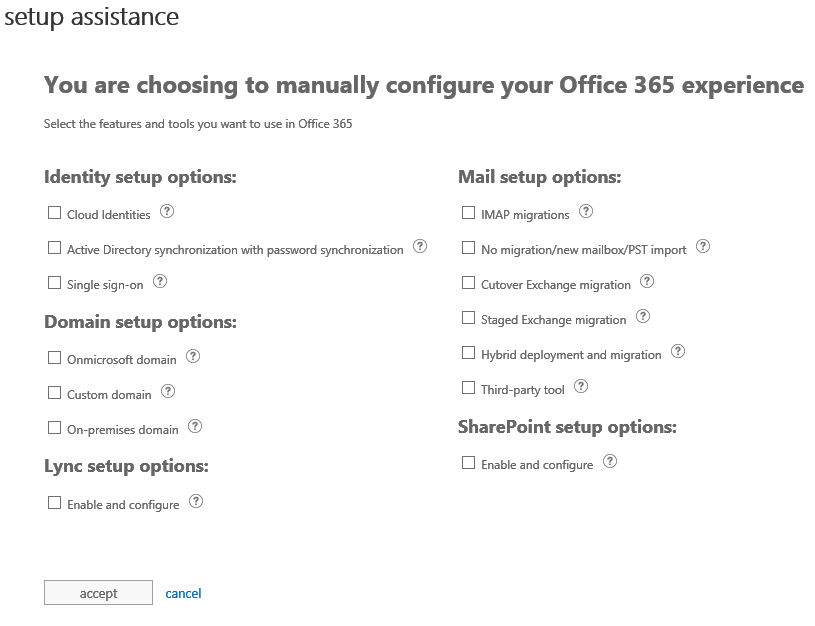This screenshot has width=815, height=626.
Task: Click the cancel link
Action: [x=183, y=593]
